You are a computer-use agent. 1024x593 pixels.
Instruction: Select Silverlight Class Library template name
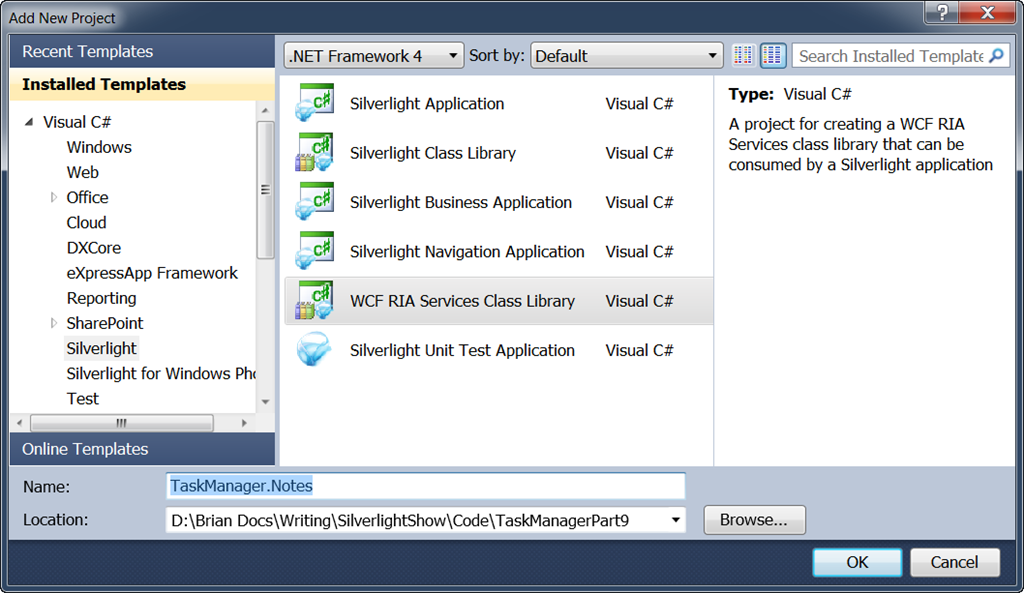(x=433, y=153)
